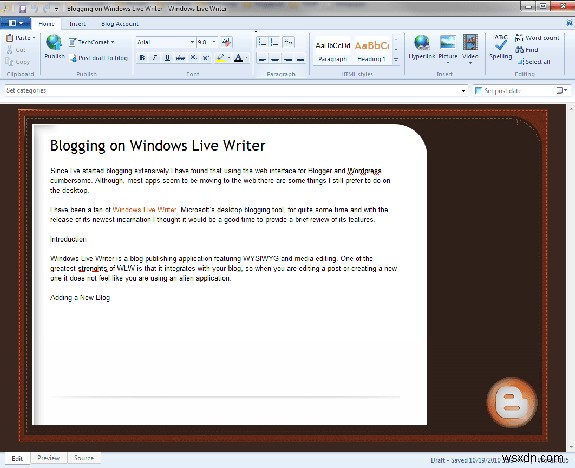The width and height of the screenshot is (575, 468).
Task: Switch to the Preview view tab
Action: point(48,458)
